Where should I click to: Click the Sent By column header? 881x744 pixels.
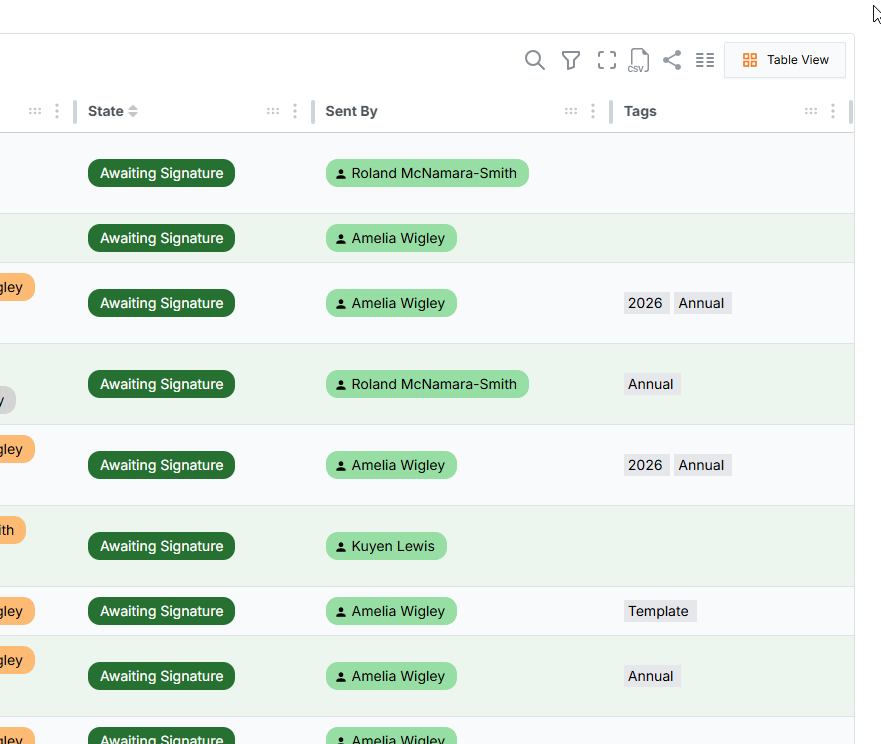click(351, 111)
